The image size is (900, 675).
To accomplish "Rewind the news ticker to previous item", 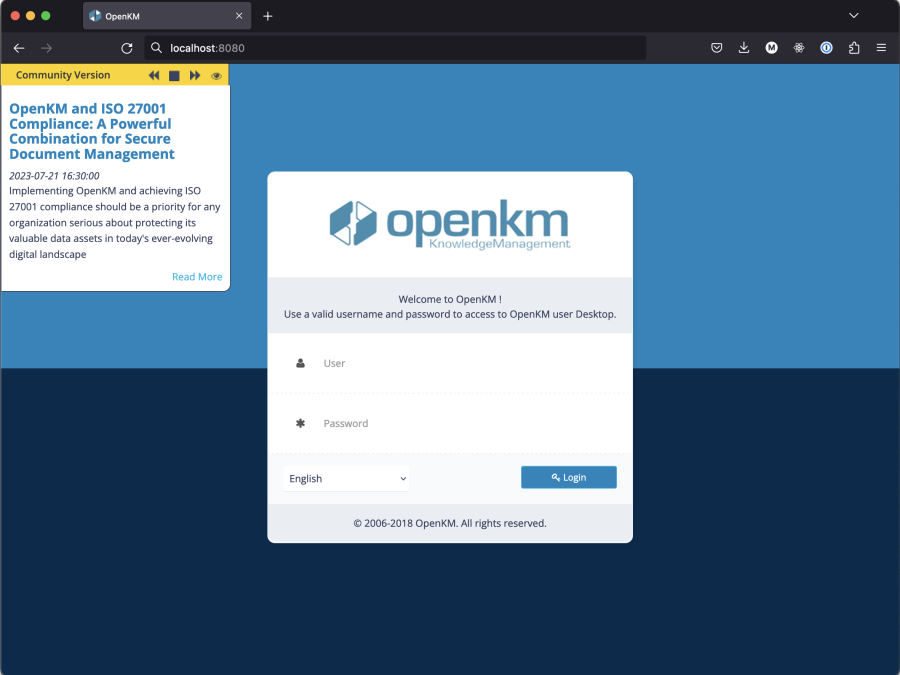I will pyautogui.click(x=154, y=75).
